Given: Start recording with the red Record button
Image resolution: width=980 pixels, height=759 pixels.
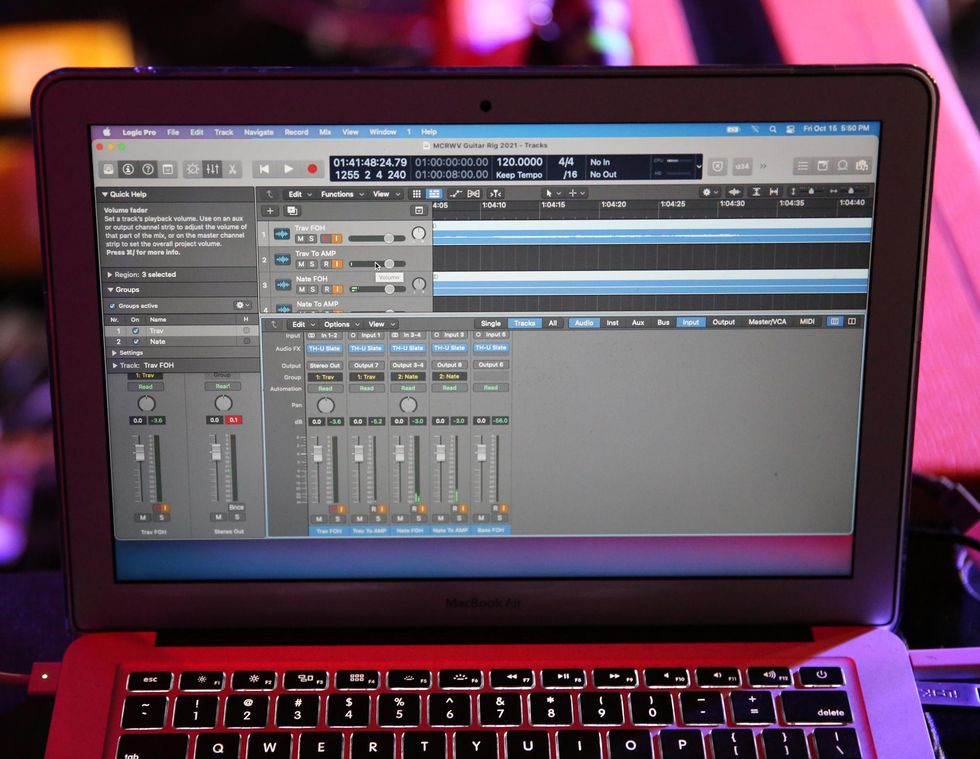Looking at the screenshot, I should (x=312, y=169).
